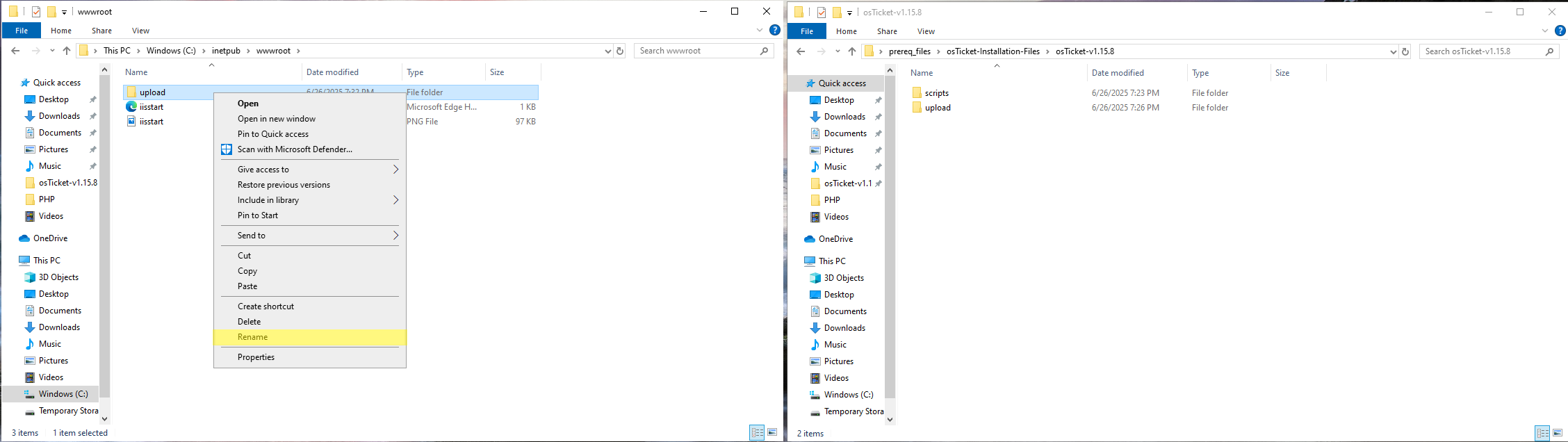Click the Back arrow in wwwroot window
Viewport: 1568px width, 442px height.
15,51
